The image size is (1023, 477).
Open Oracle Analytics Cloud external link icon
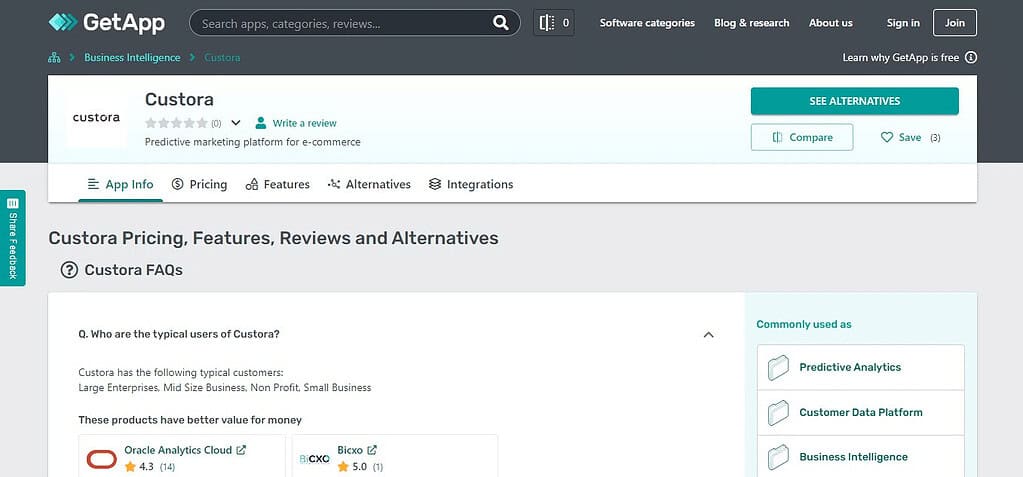pyautogui.click(x=241, y=450)
